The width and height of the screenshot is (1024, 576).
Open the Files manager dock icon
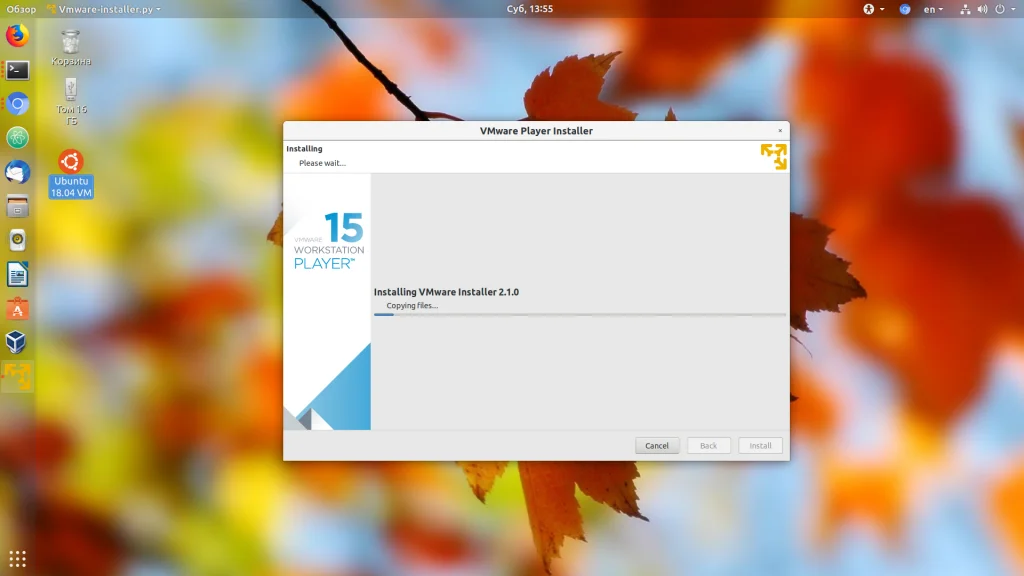click(18, 206)
